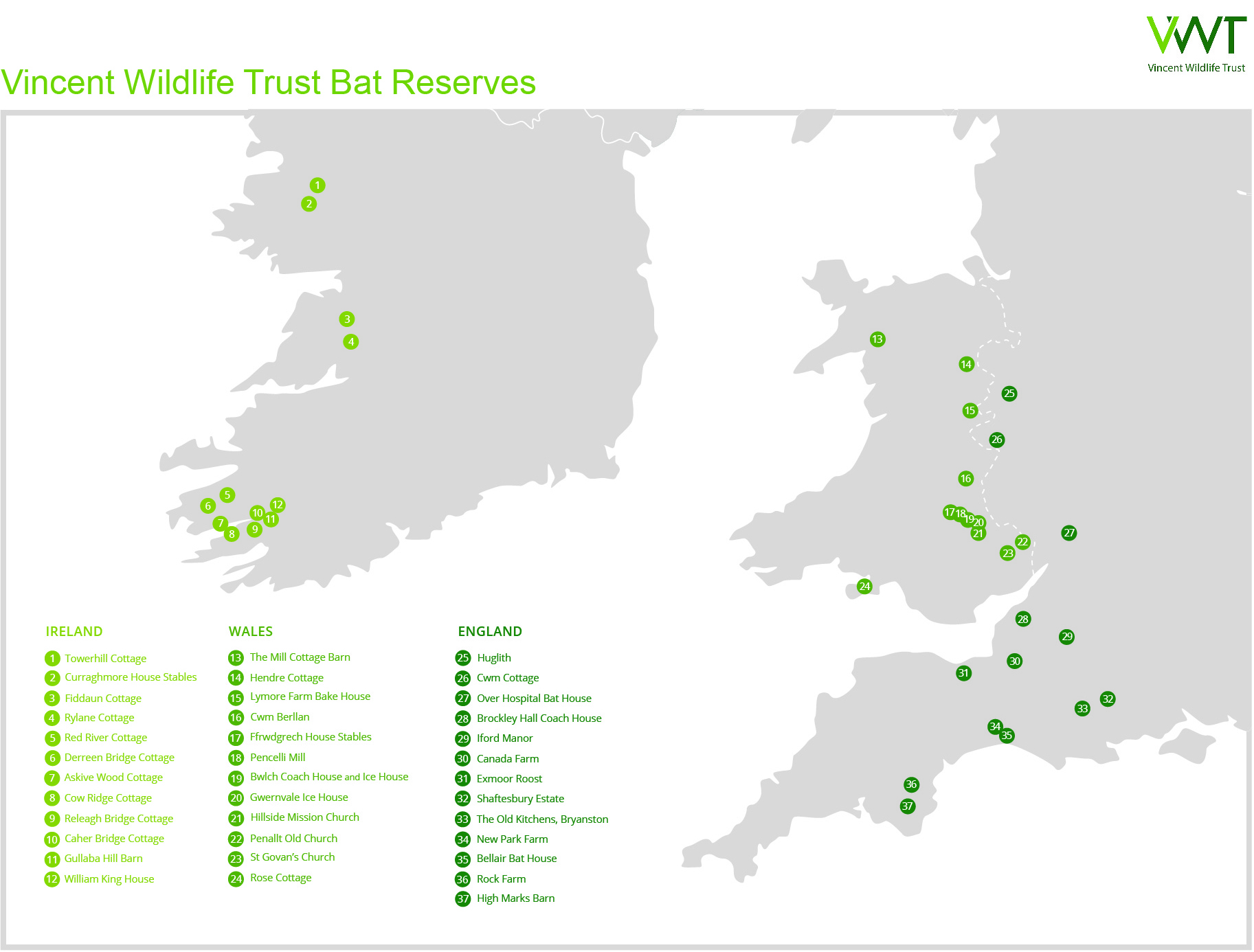Select 'Huglith' in the England legend

(494, 658)
